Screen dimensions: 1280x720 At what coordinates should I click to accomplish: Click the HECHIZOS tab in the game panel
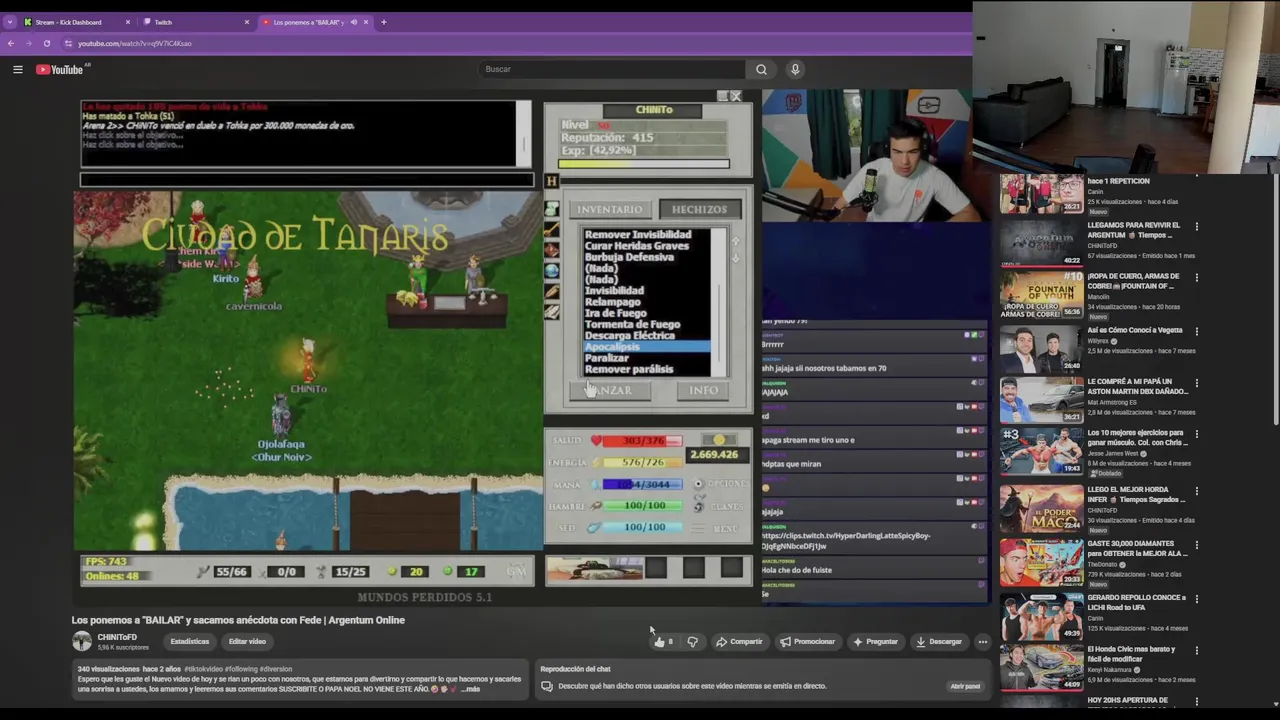(x=699, y=209)
